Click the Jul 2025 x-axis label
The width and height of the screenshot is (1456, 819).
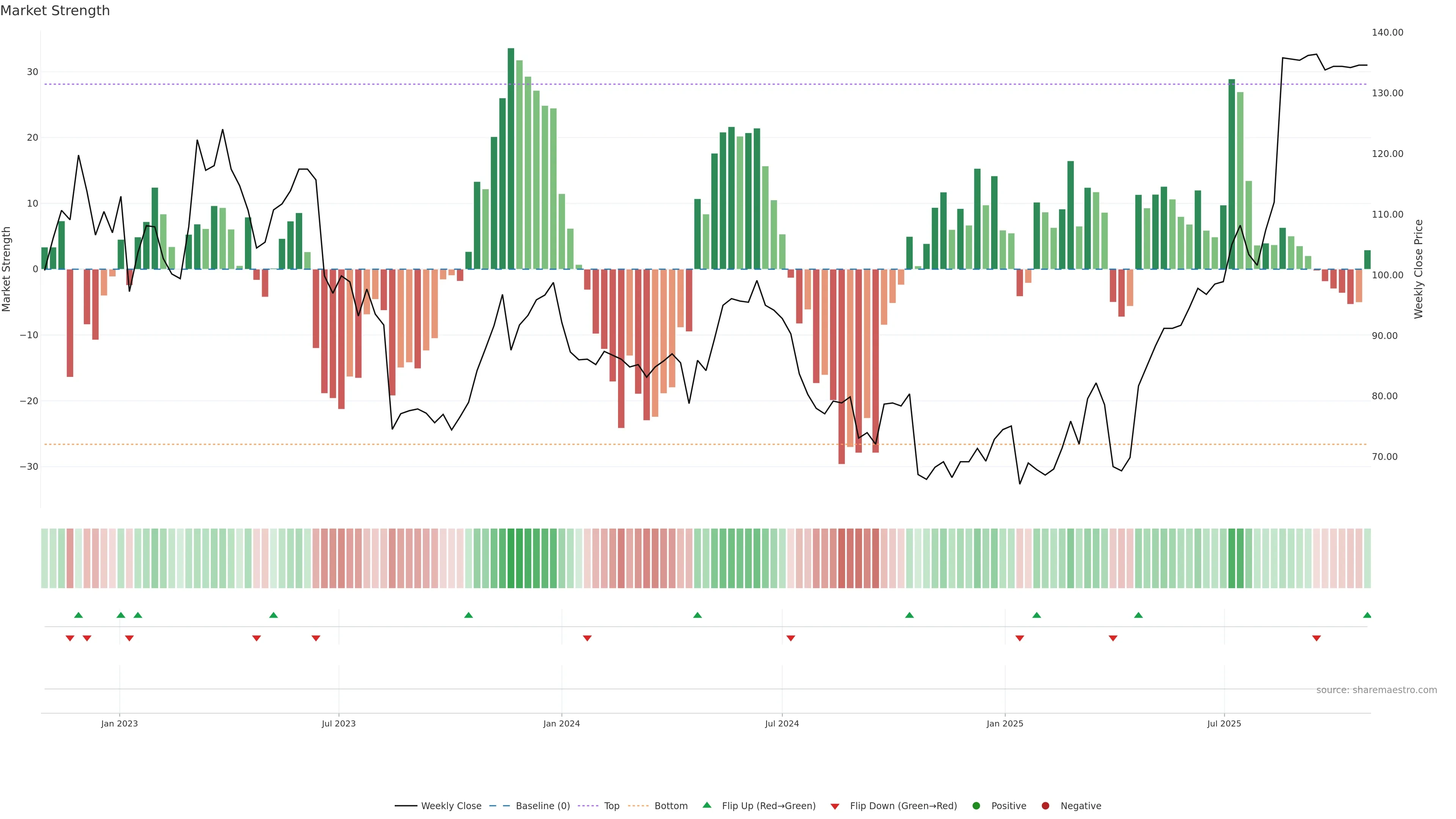[1224, 723]
